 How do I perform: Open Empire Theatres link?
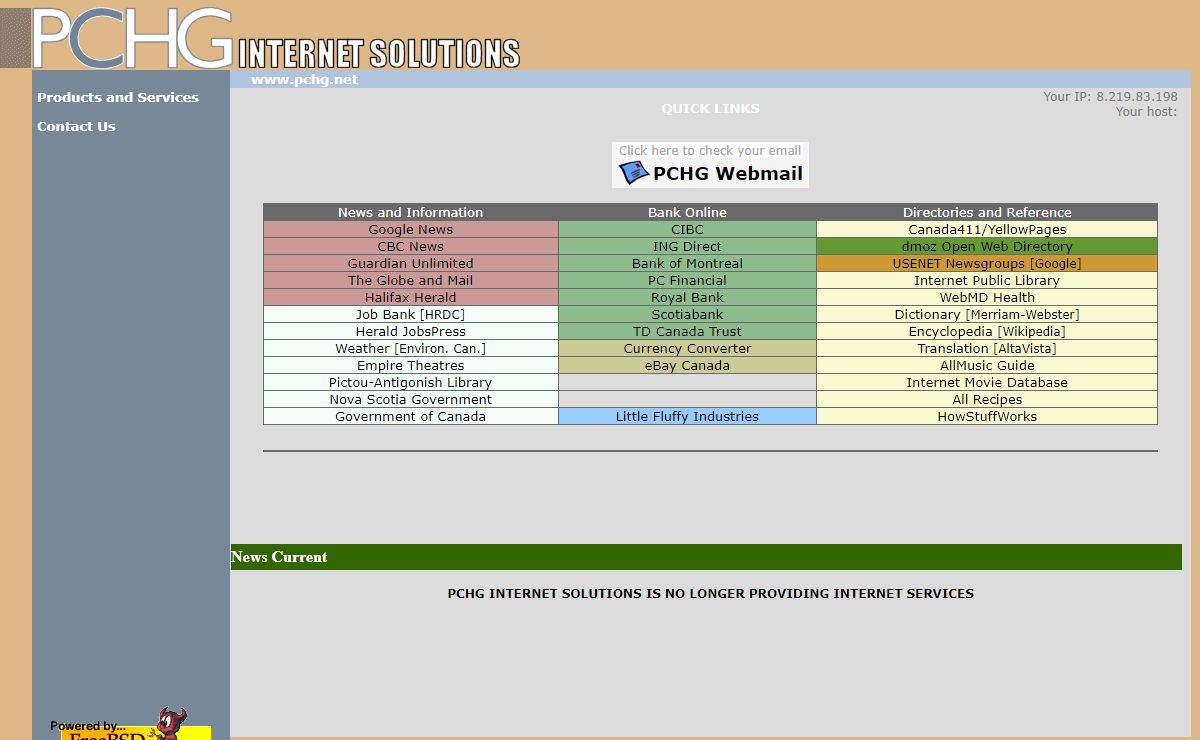411,366
